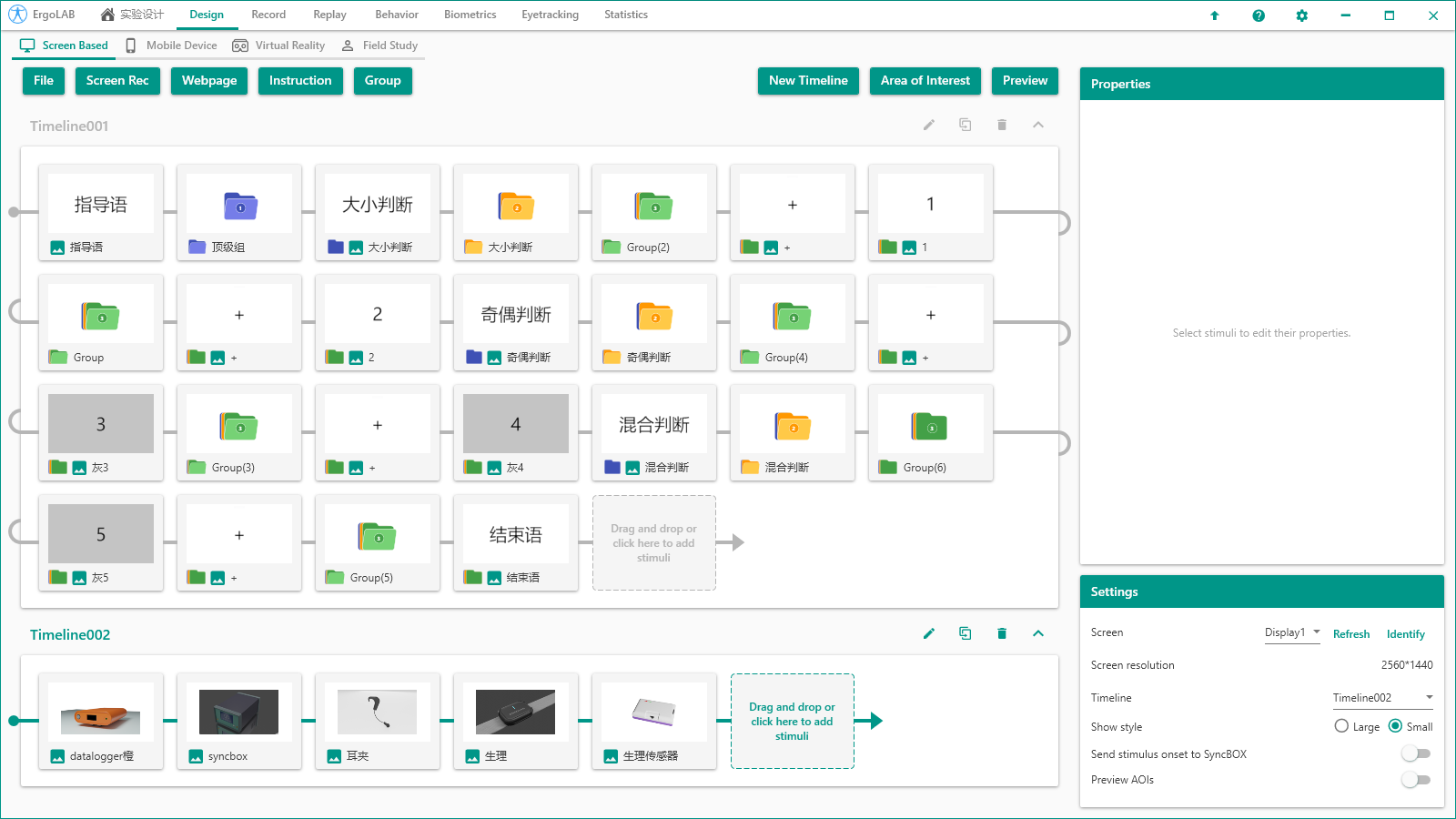
Task: Click the home icon beside 实验设计
Action: click(x=108, y=15)
